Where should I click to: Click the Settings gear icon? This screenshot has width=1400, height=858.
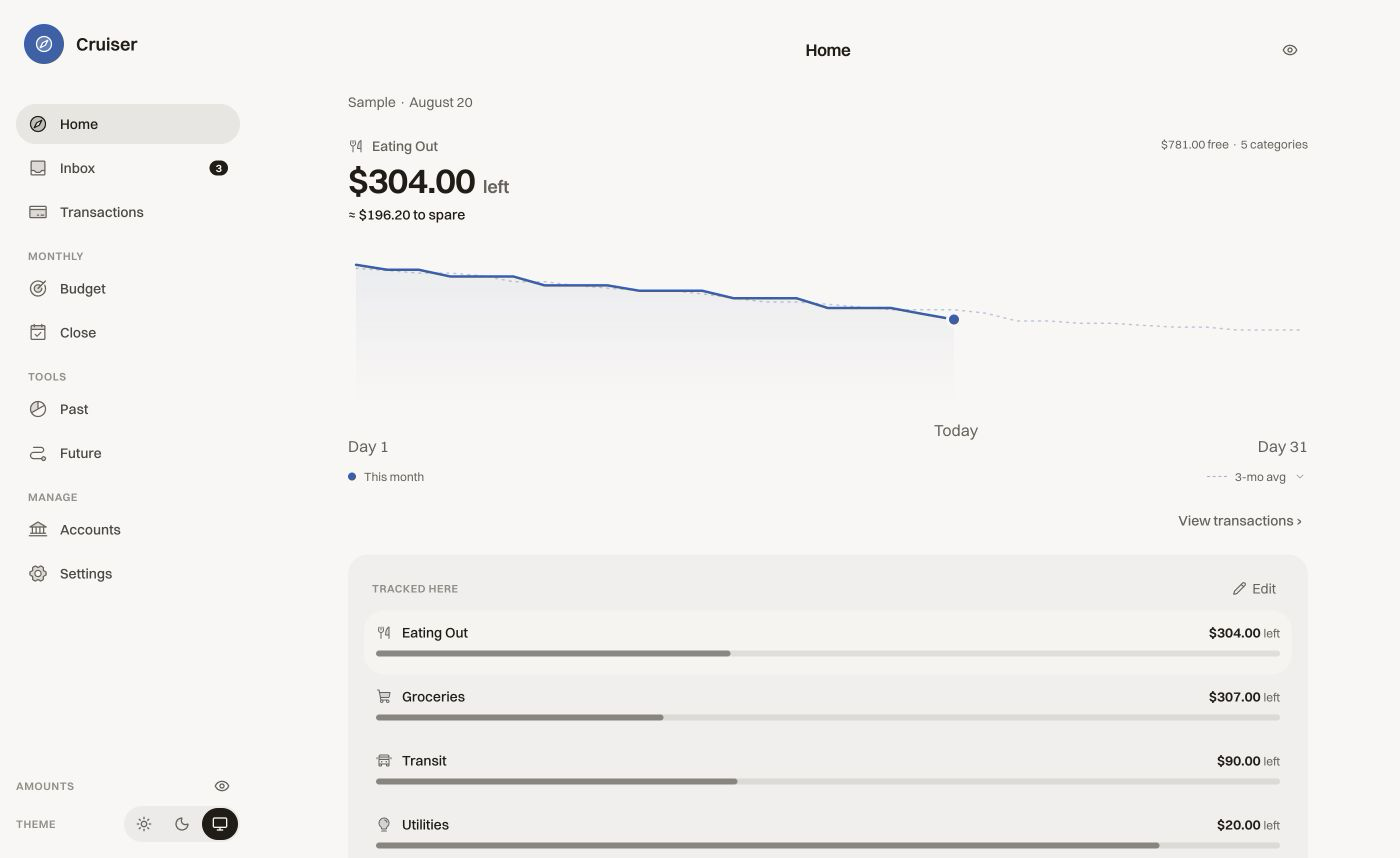(x=38, y=574)
